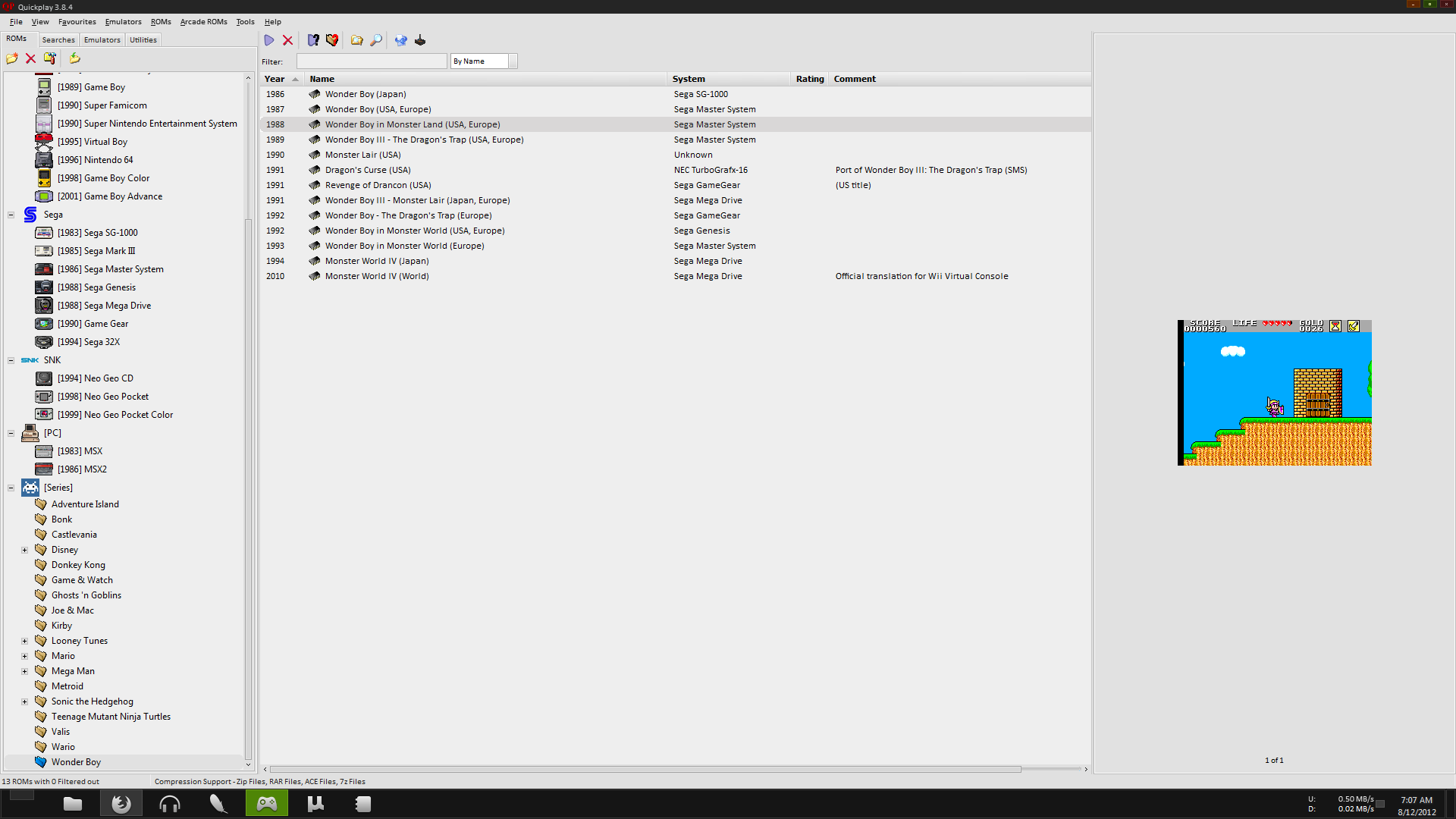Open the Tools menu
The image size is (1456, 819).
tap(245, 22)
